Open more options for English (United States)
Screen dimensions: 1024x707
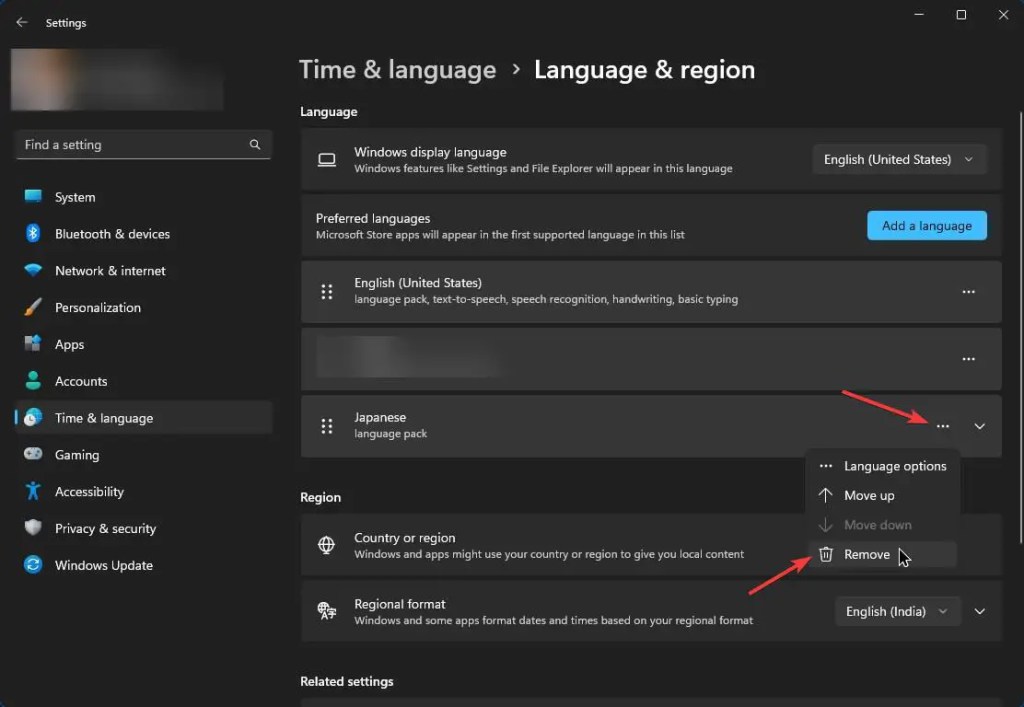(968, 292)
